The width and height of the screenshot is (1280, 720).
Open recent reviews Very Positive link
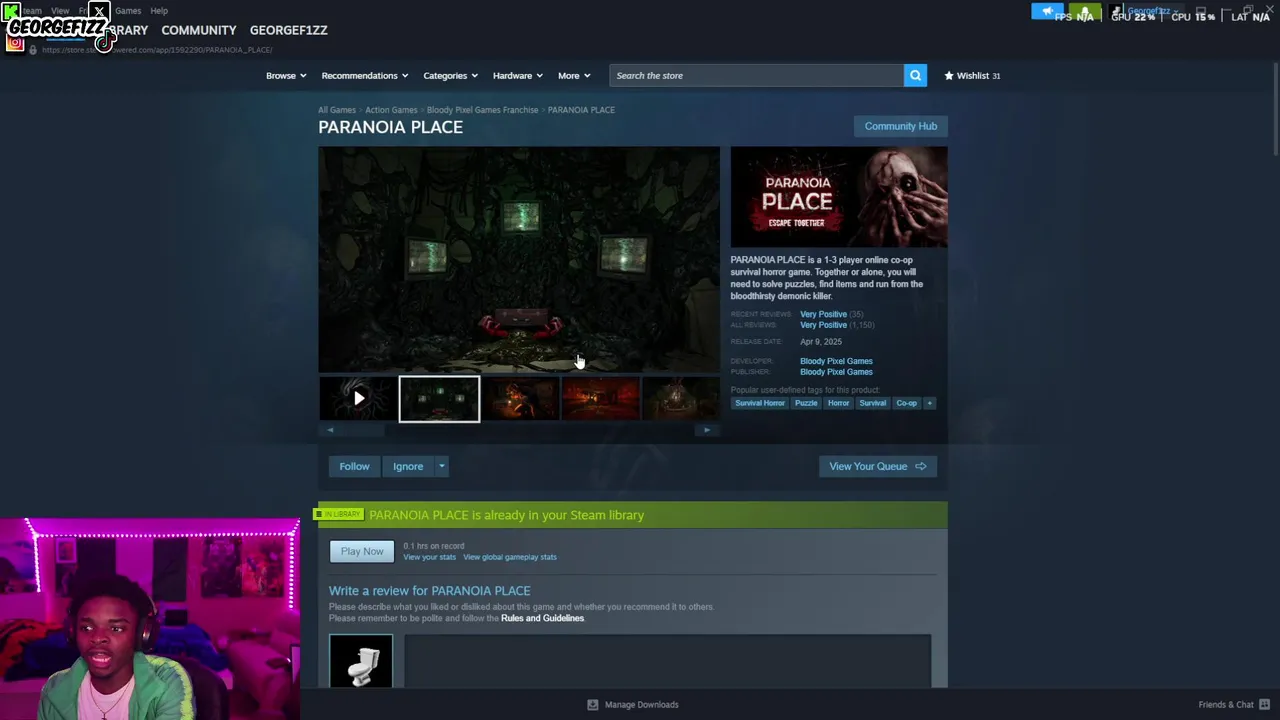coord(823,314)
